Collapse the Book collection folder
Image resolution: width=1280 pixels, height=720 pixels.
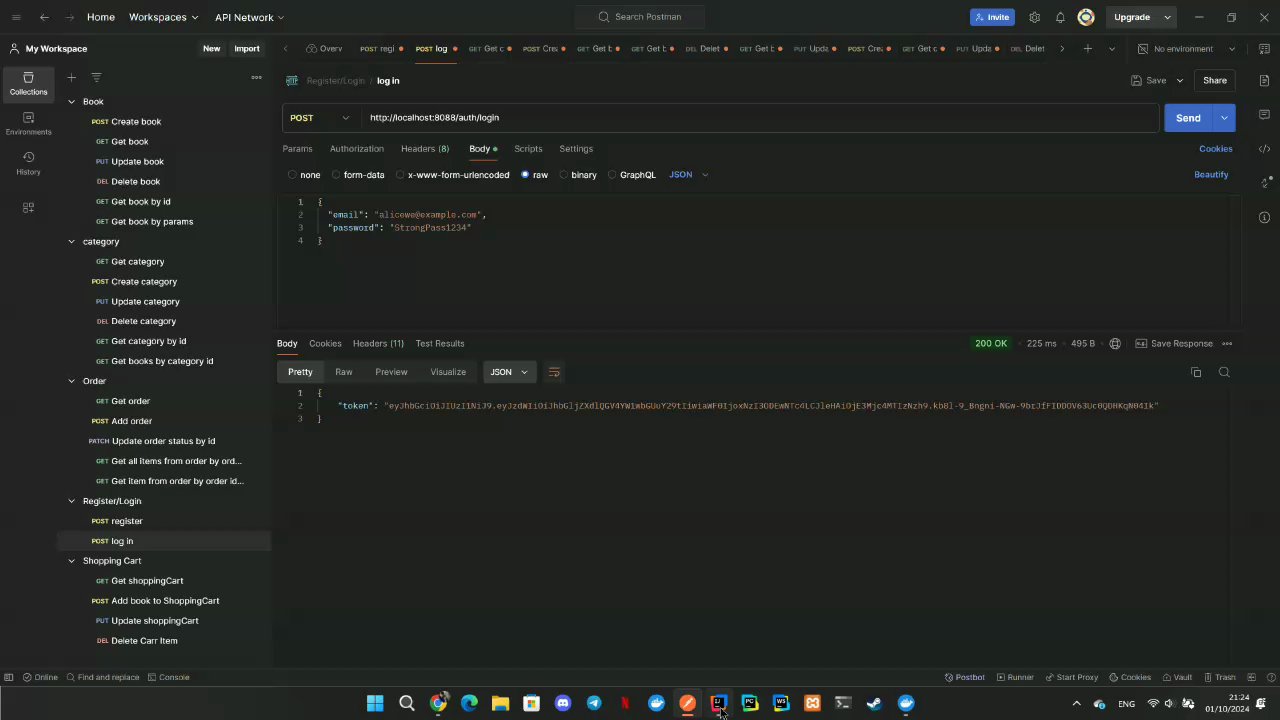click(71, 102)
